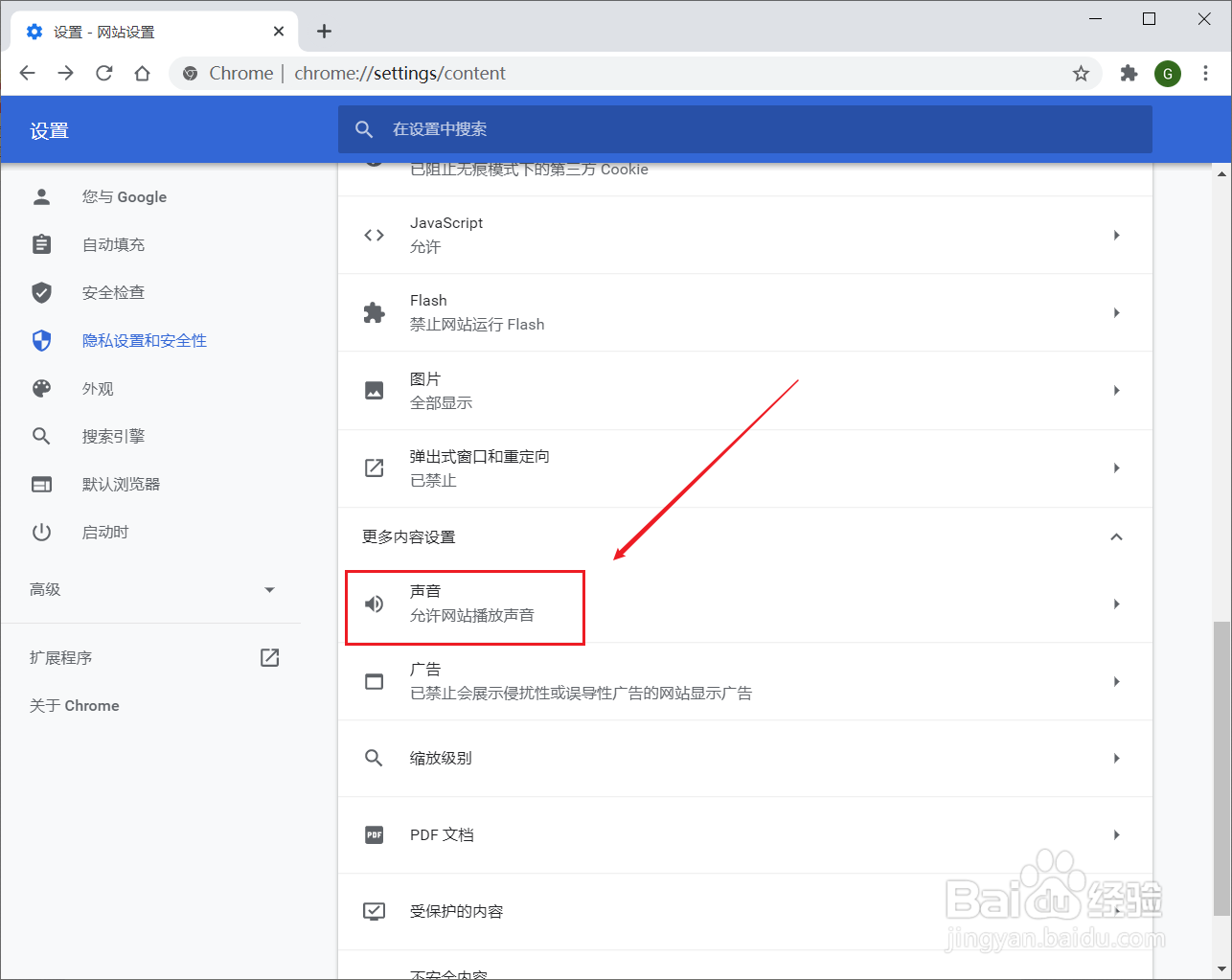Click the bookmark star in address bar
Image resolution: width=1232 pixels, height=980 pixels.
tap(1081, 73)
